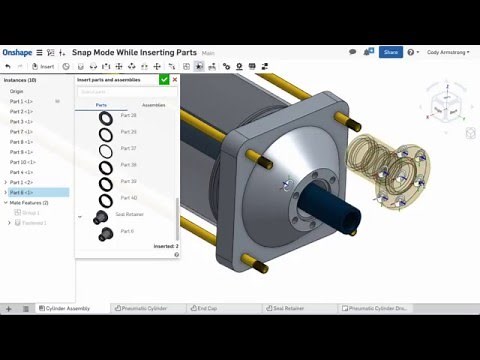Viewport: 480px width, 360px height.
Task: Select the Pin slot mate tool
Action: [144, 67]
